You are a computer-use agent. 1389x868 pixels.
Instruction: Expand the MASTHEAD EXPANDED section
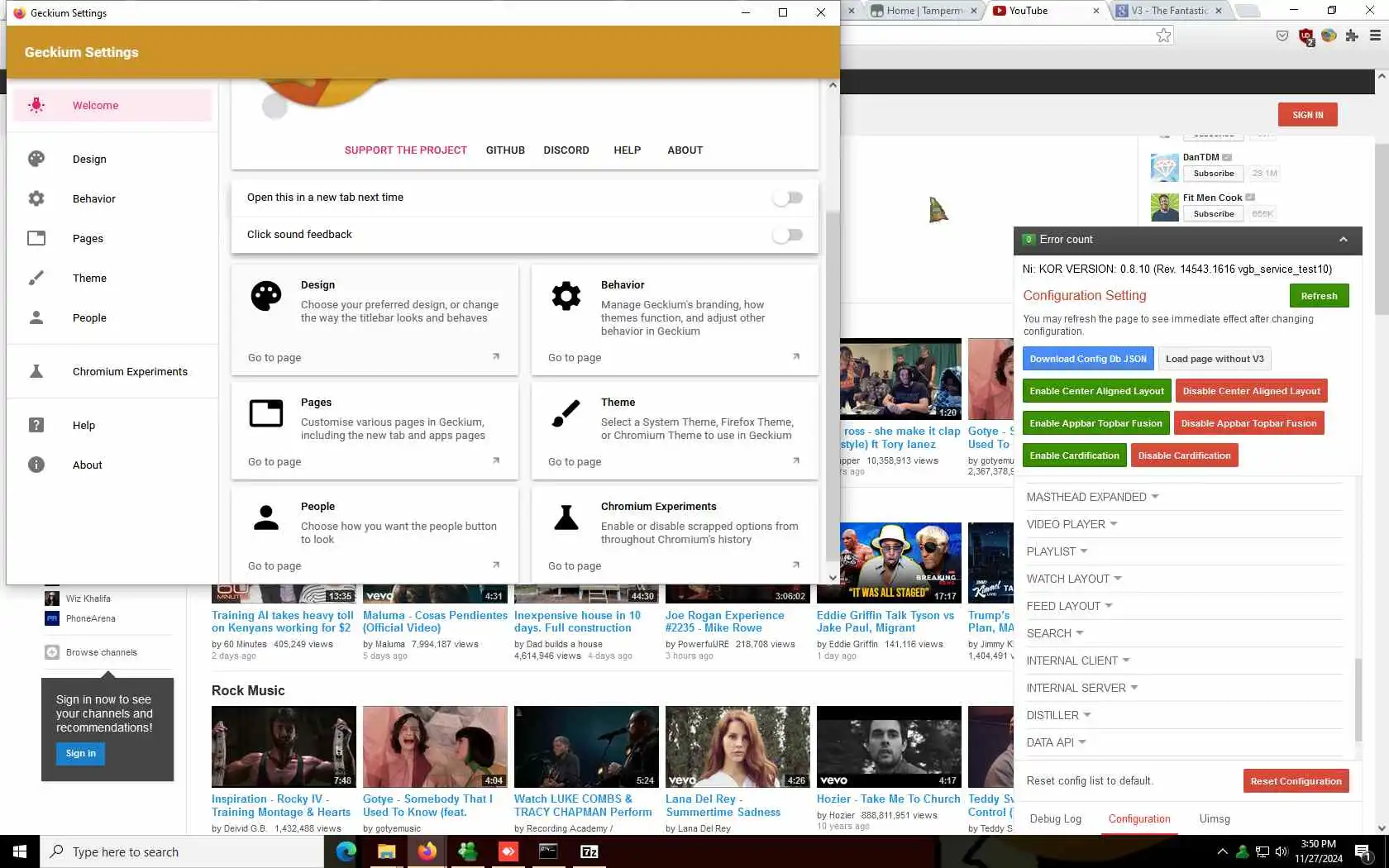[x=1092, y=497]
